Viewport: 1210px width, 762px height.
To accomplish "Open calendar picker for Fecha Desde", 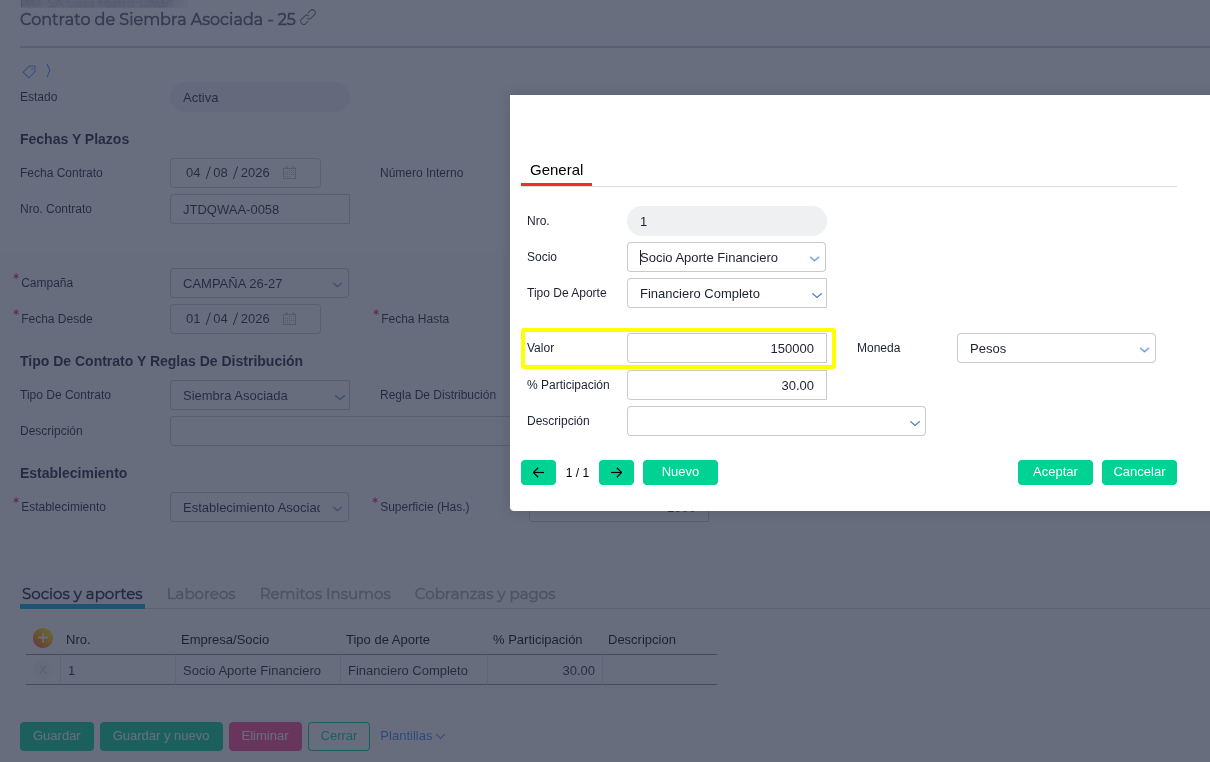I will click(x=289, y=319).
